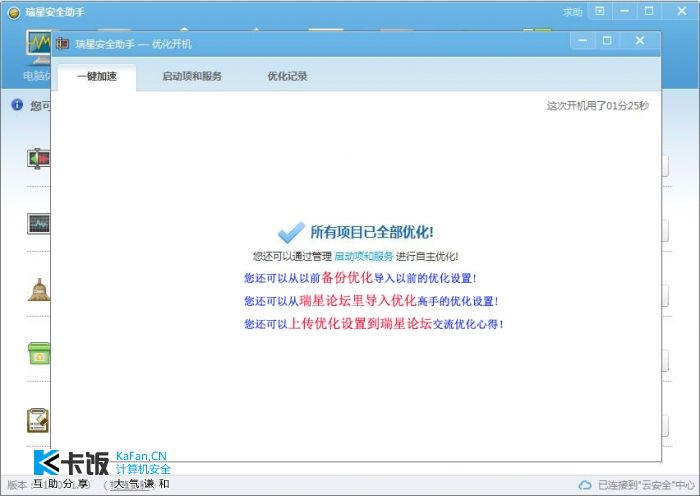700x496 pixels.
Task: Click the green box icon in sidebar
Action: click(x=39, y=354)
